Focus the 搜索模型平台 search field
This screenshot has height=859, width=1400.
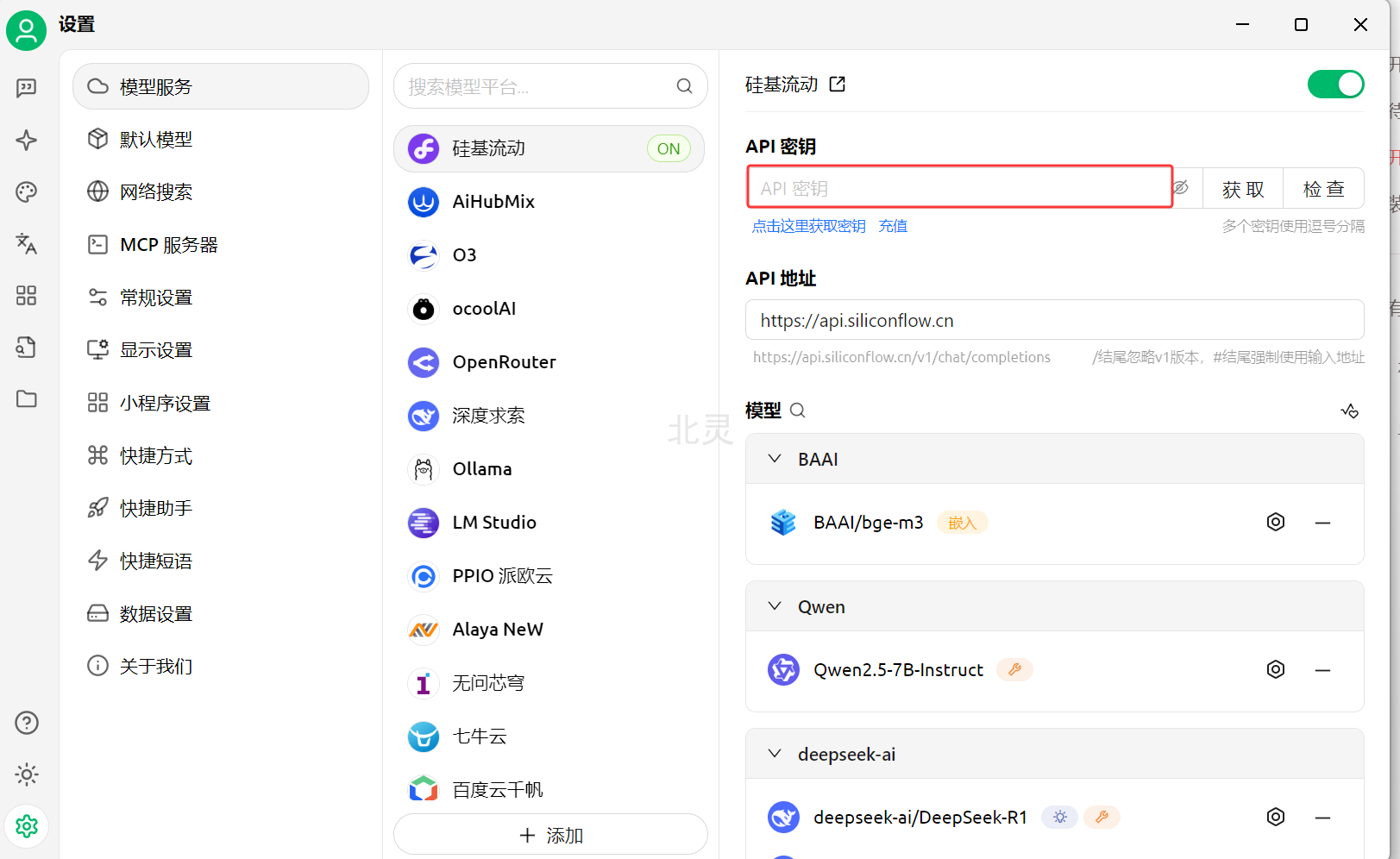tap(550, 86)
